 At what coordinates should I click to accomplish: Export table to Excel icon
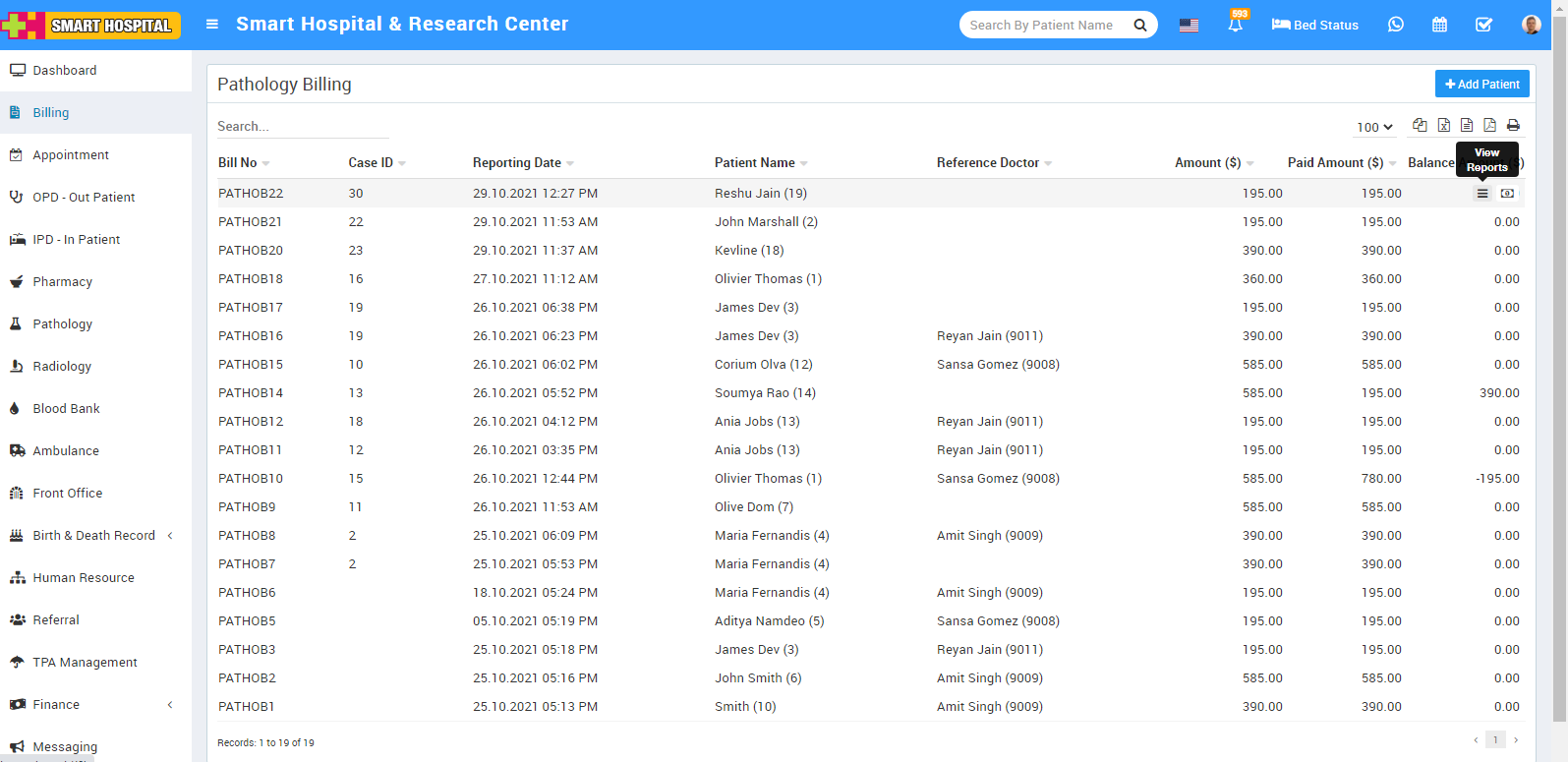(x=1443, y=125)
